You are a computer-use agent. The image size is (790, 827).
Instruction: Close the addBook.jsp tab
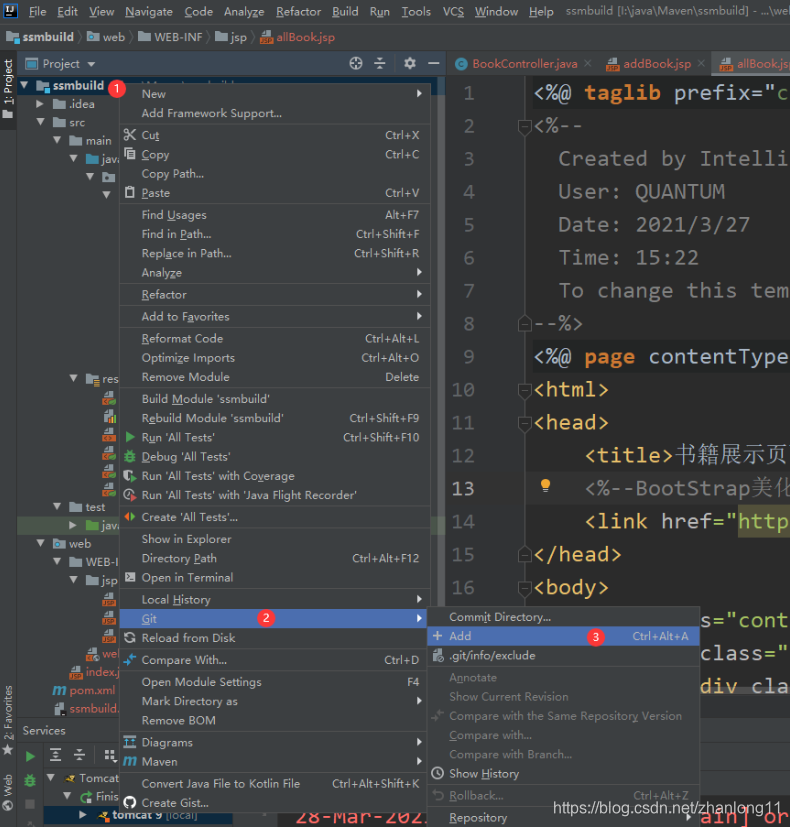point(701,63)
